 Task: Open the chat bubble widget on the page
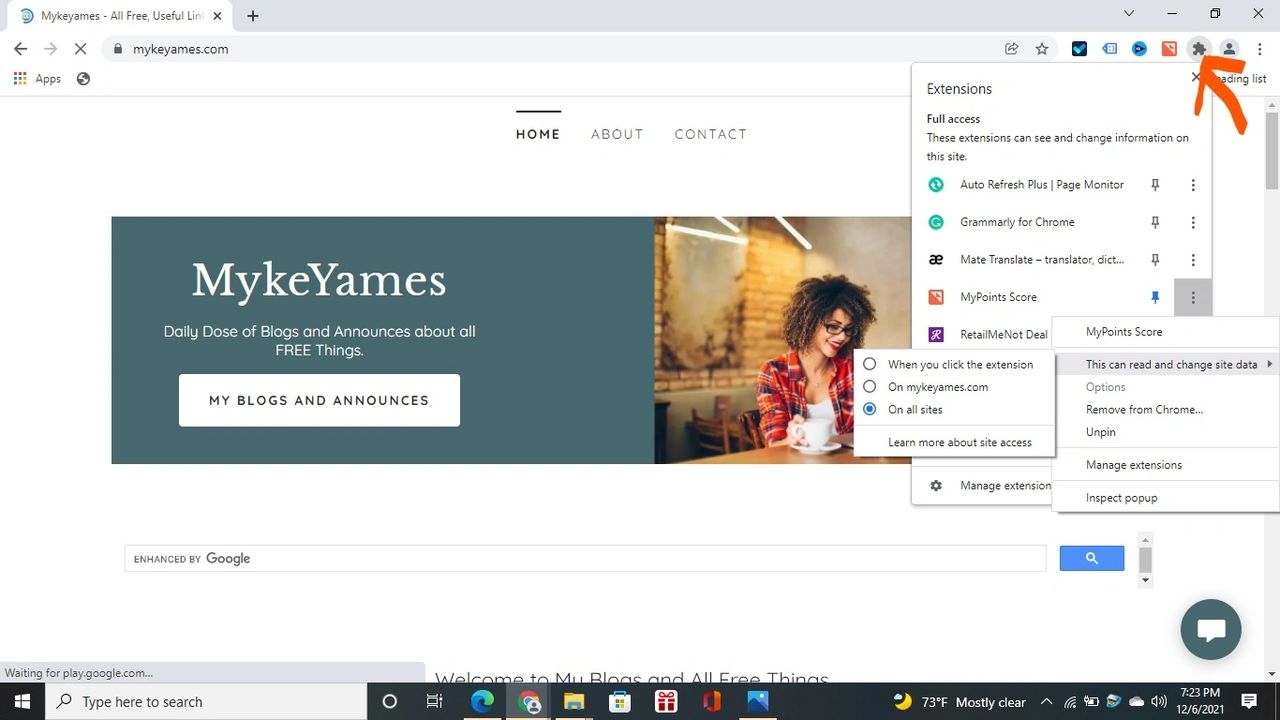point(1210,630)
